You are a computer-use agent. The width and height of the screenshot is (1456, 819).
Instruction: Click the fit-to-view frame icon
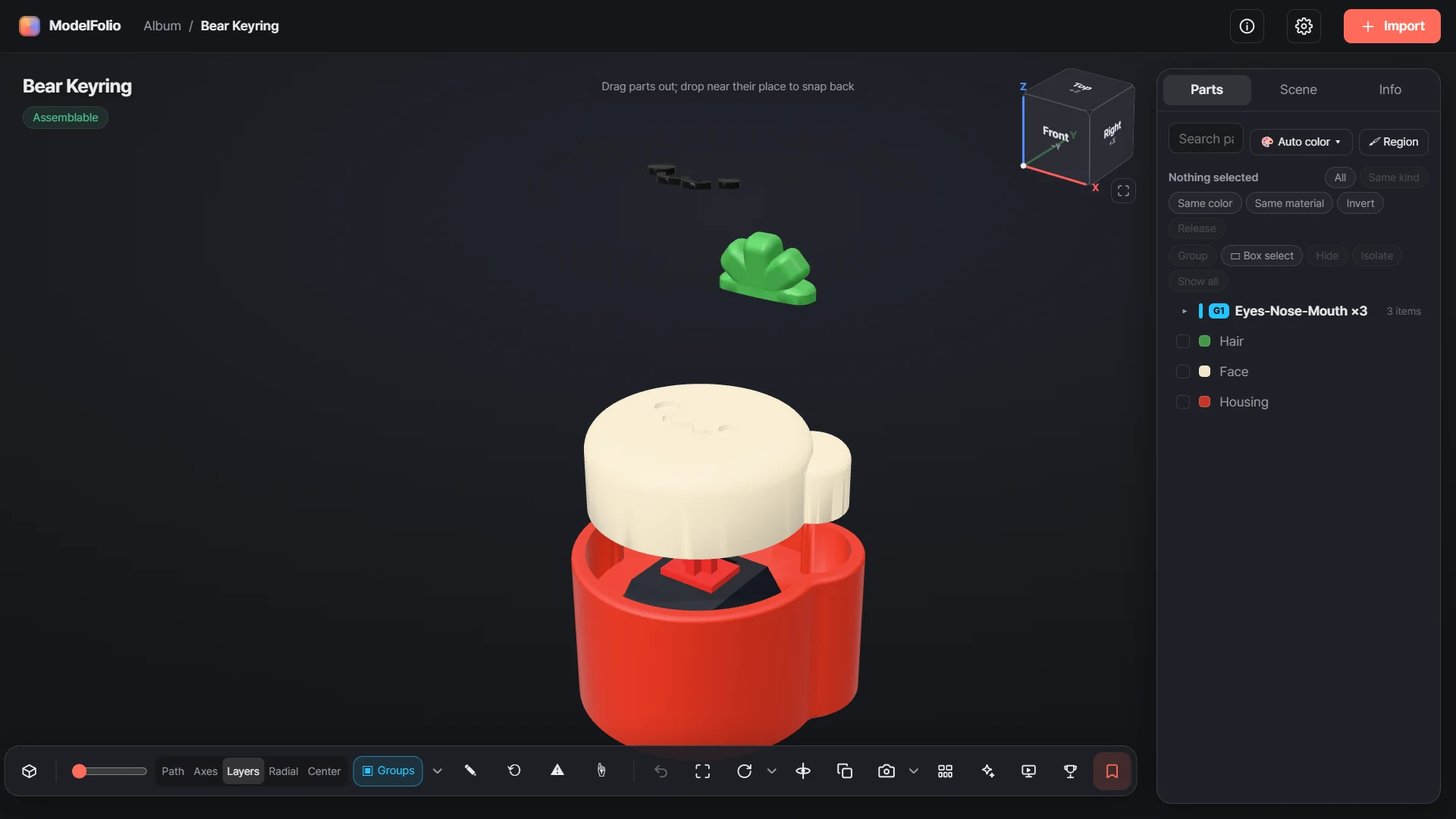point(702,770)
